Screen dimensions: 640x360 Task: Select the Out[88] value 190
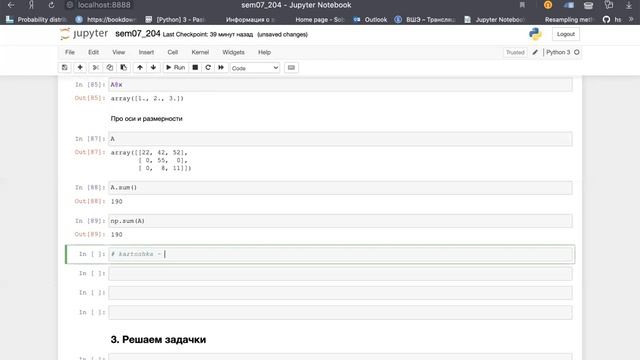click(117, 202)
